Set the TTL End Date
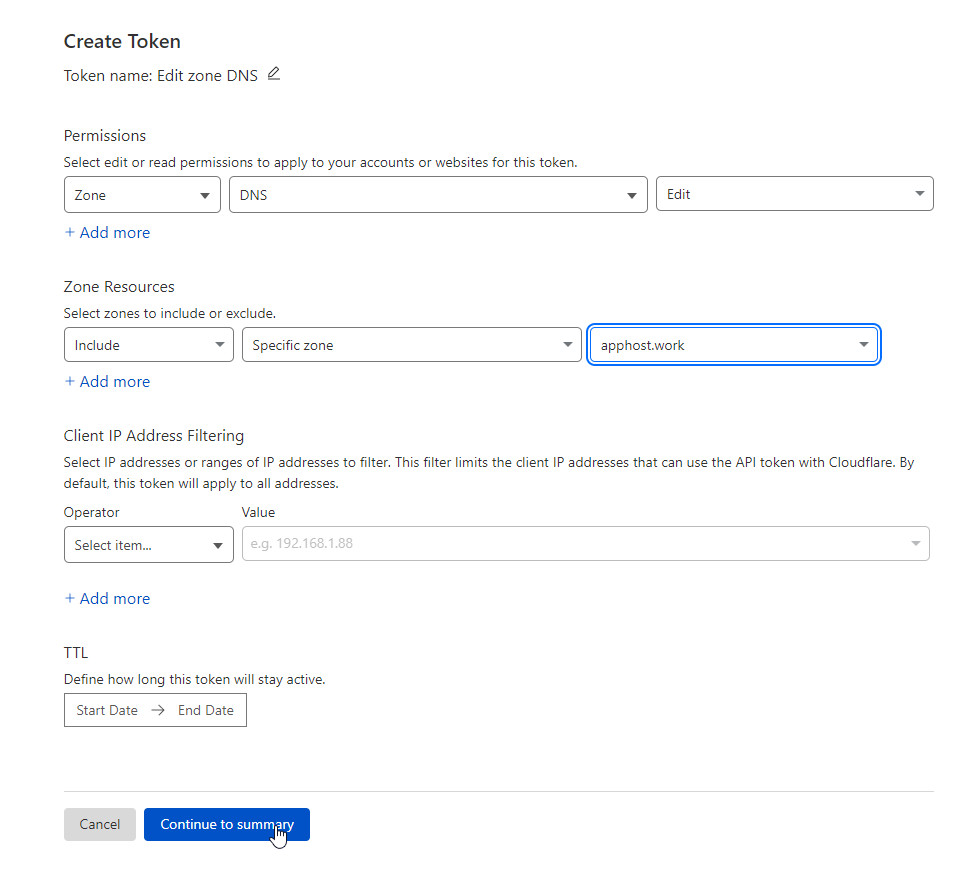The width and height of the screenshot is (962, 870). (206, 711)
